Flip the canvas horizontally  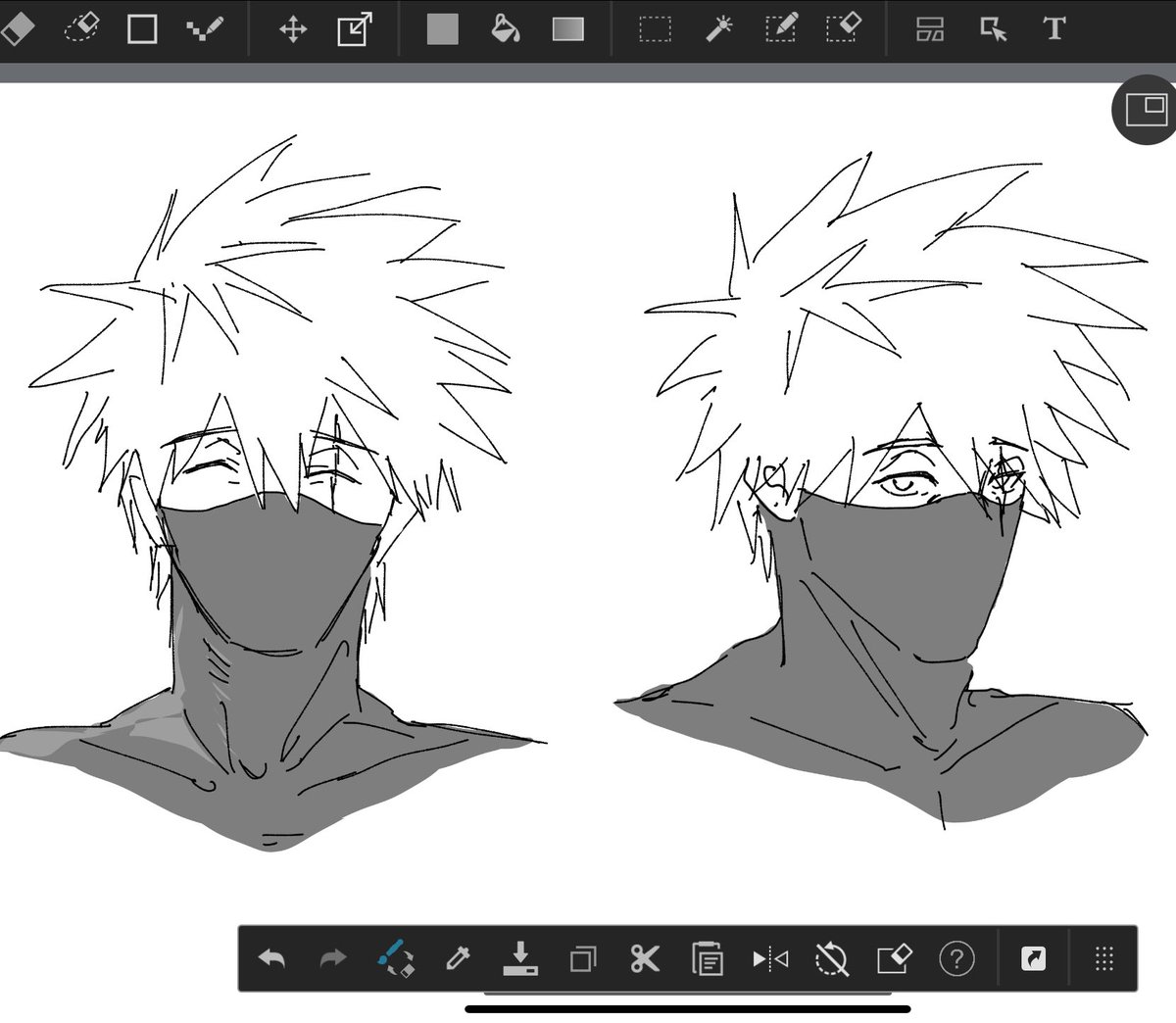(770, 958)
